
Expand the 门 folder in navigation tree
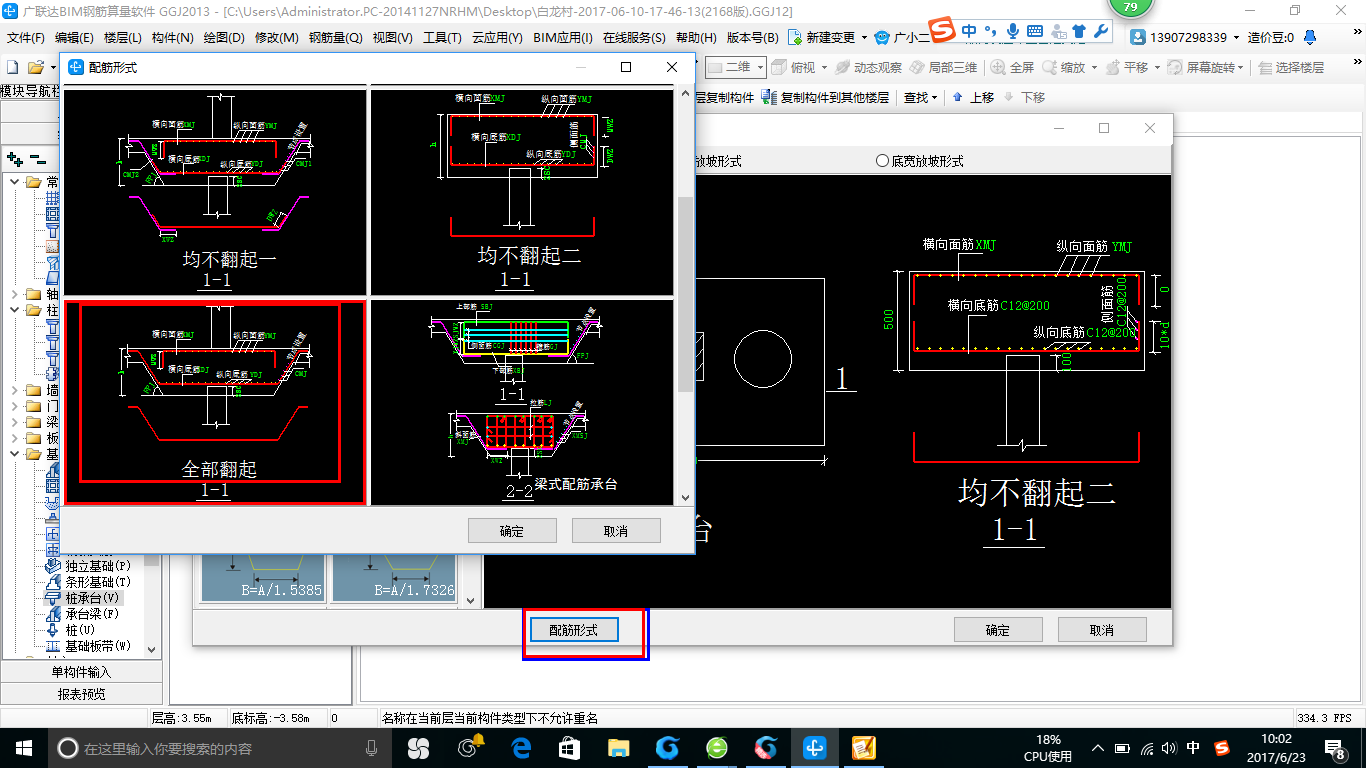(x=15, y=406)
